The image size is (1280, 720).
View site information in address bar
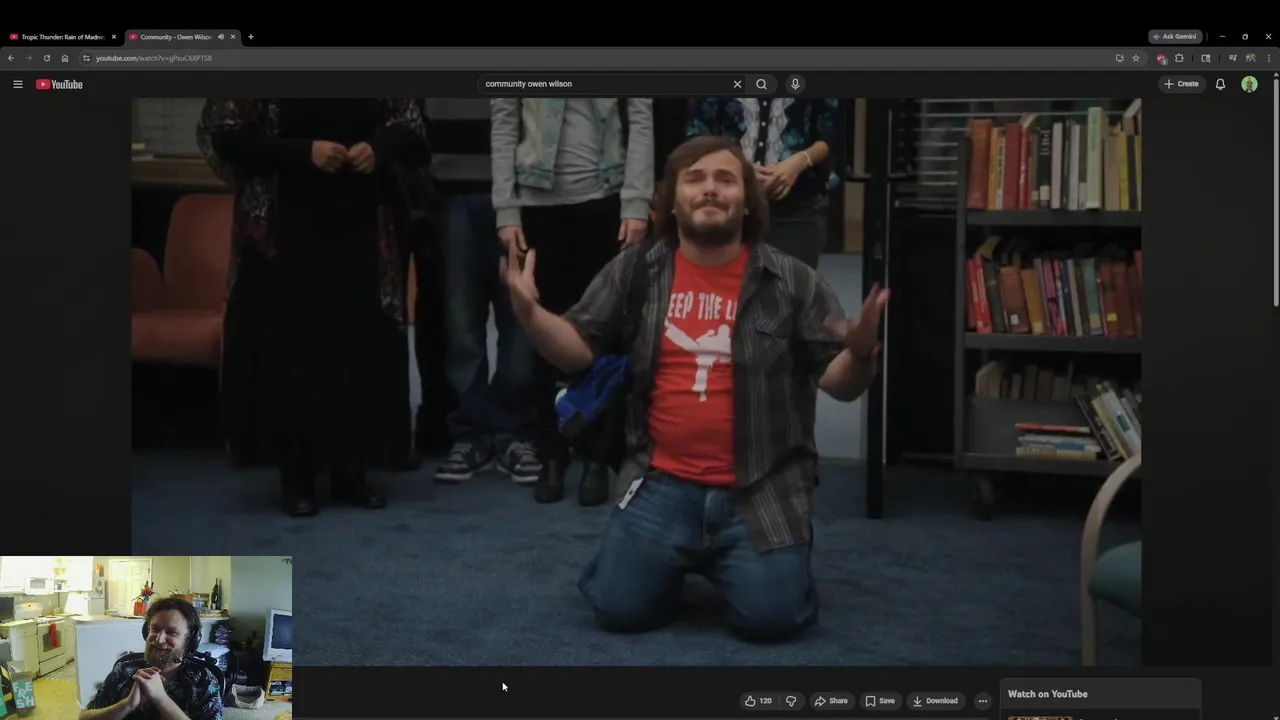[86, 58]
